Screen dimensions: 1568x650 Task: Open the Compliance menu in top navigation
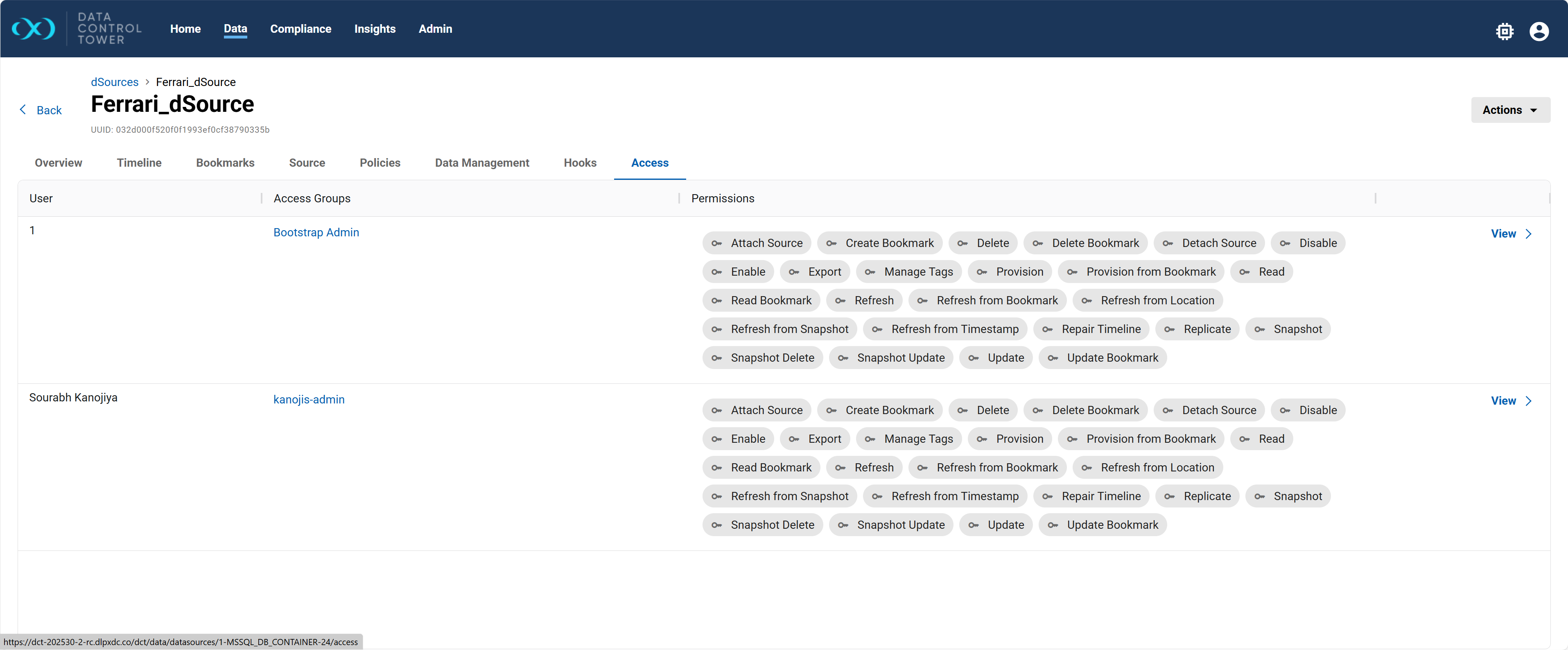click(x=300, y=29)
